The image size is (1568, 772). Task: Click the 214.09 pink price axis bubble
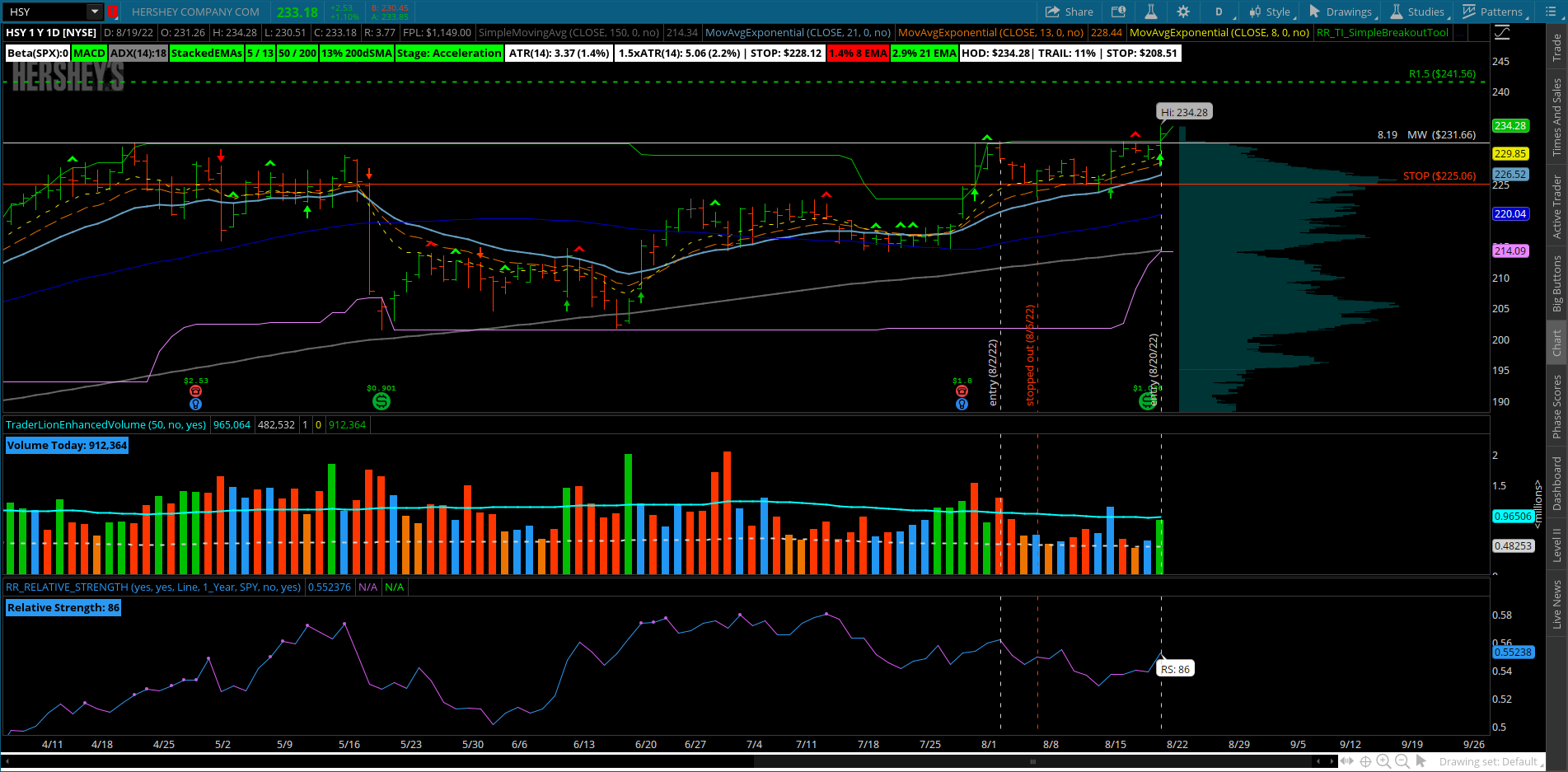pyautogui.click(x=1510, y=250)
